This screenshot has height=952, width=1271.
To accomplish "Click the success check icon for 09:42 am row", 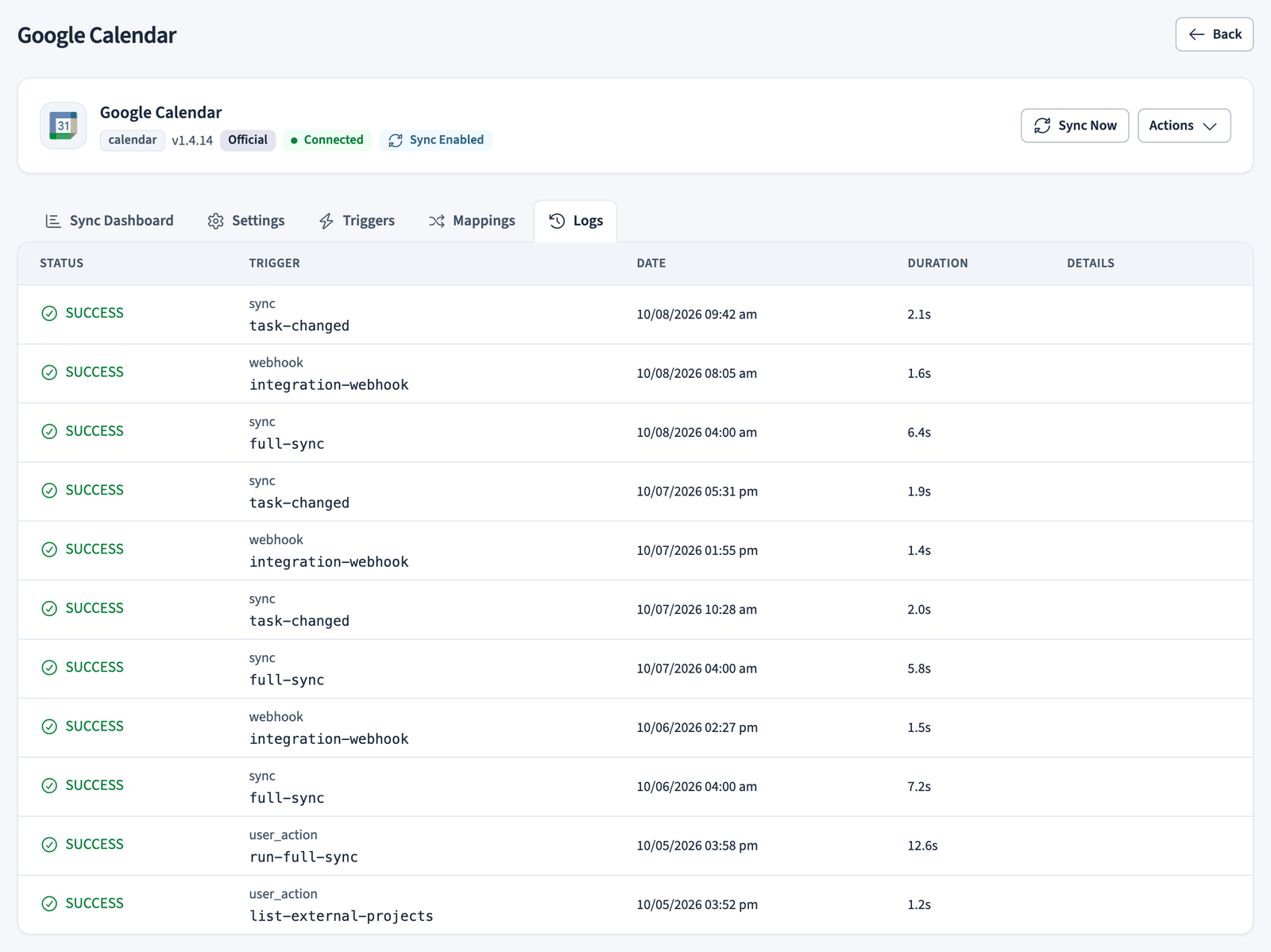I will [x=49, y=314].
